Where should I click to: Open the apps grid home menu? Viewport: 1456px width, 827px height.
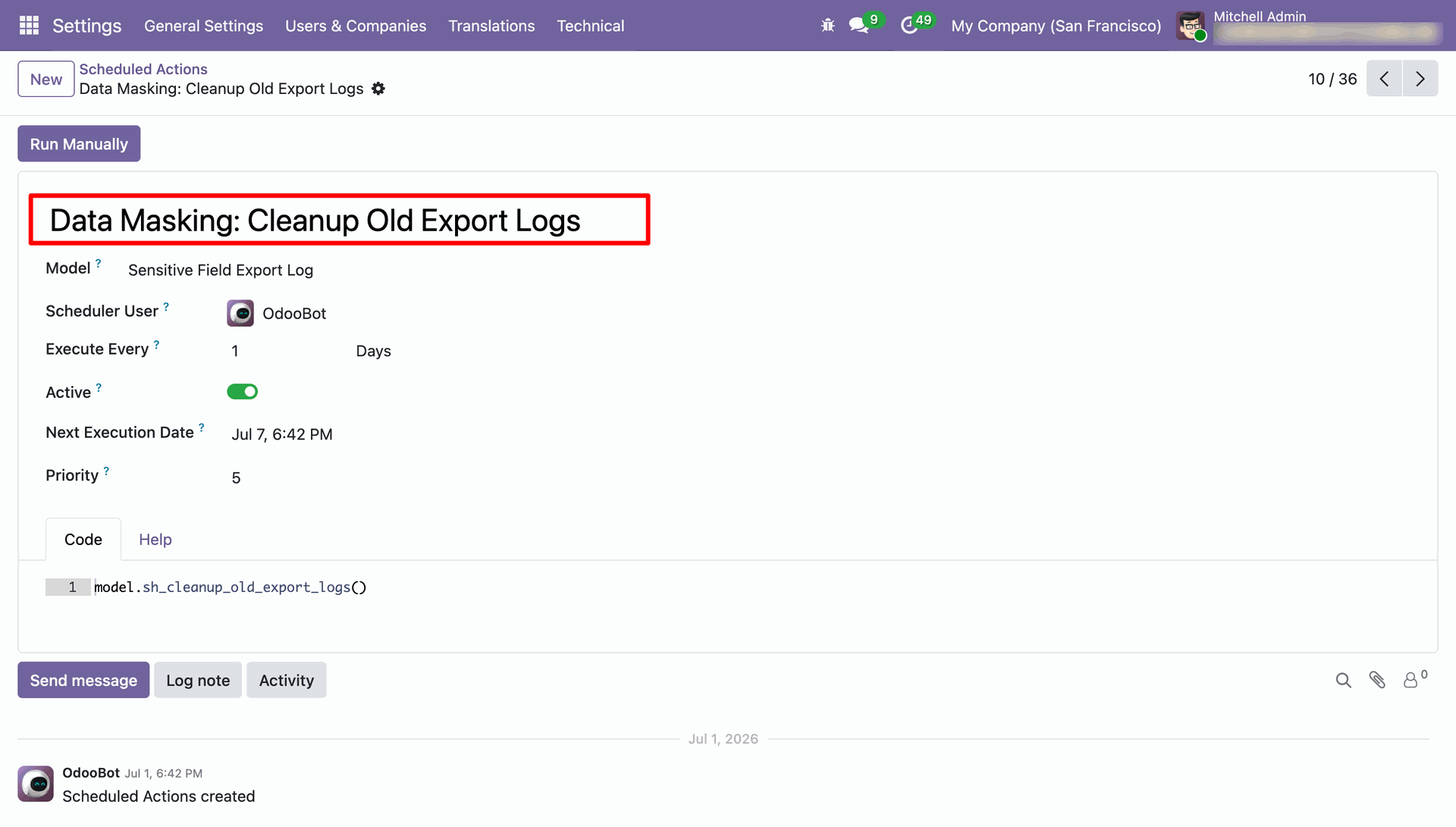click(x=29, y=26)
